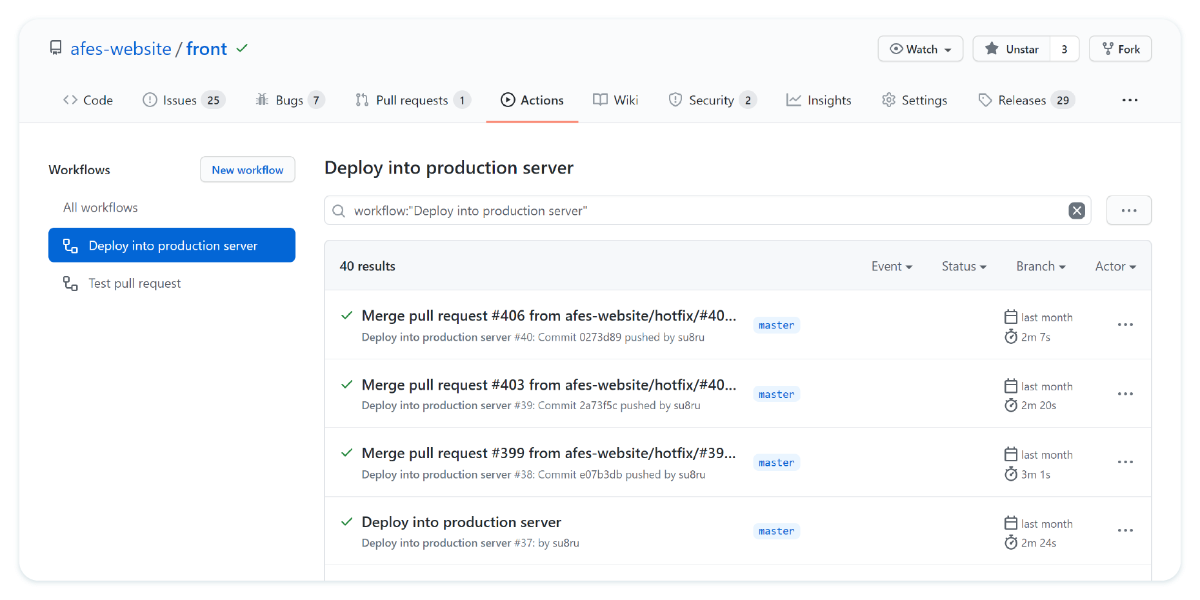Open run Merge pull request #406

(549, 316)
